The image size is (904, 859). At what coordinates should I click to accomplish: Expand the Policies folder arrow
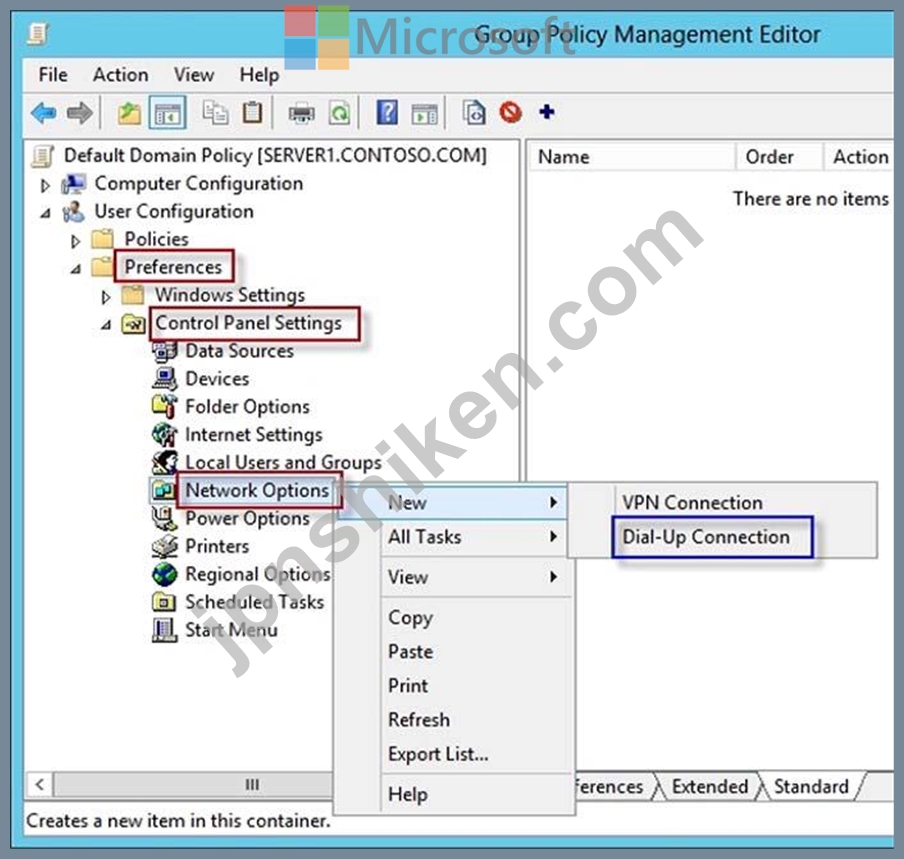(x=75, y=241)
